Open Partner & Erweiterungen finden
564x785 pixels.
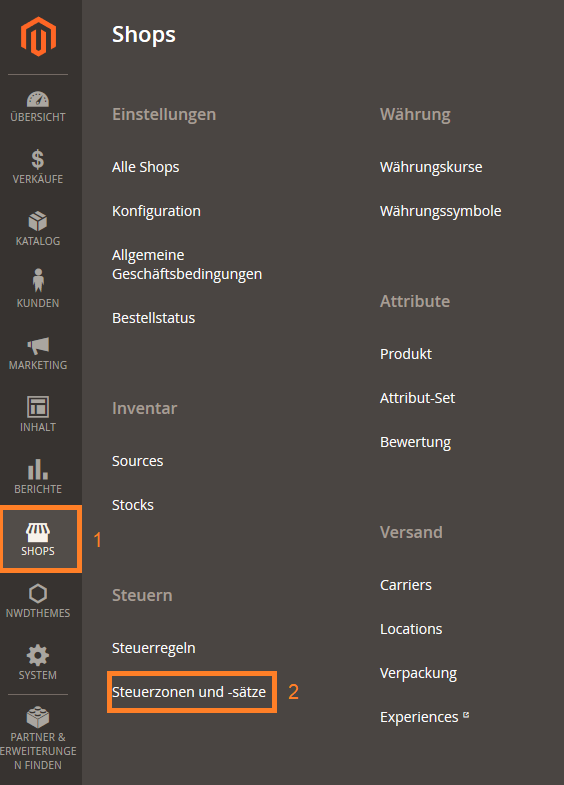38,739
